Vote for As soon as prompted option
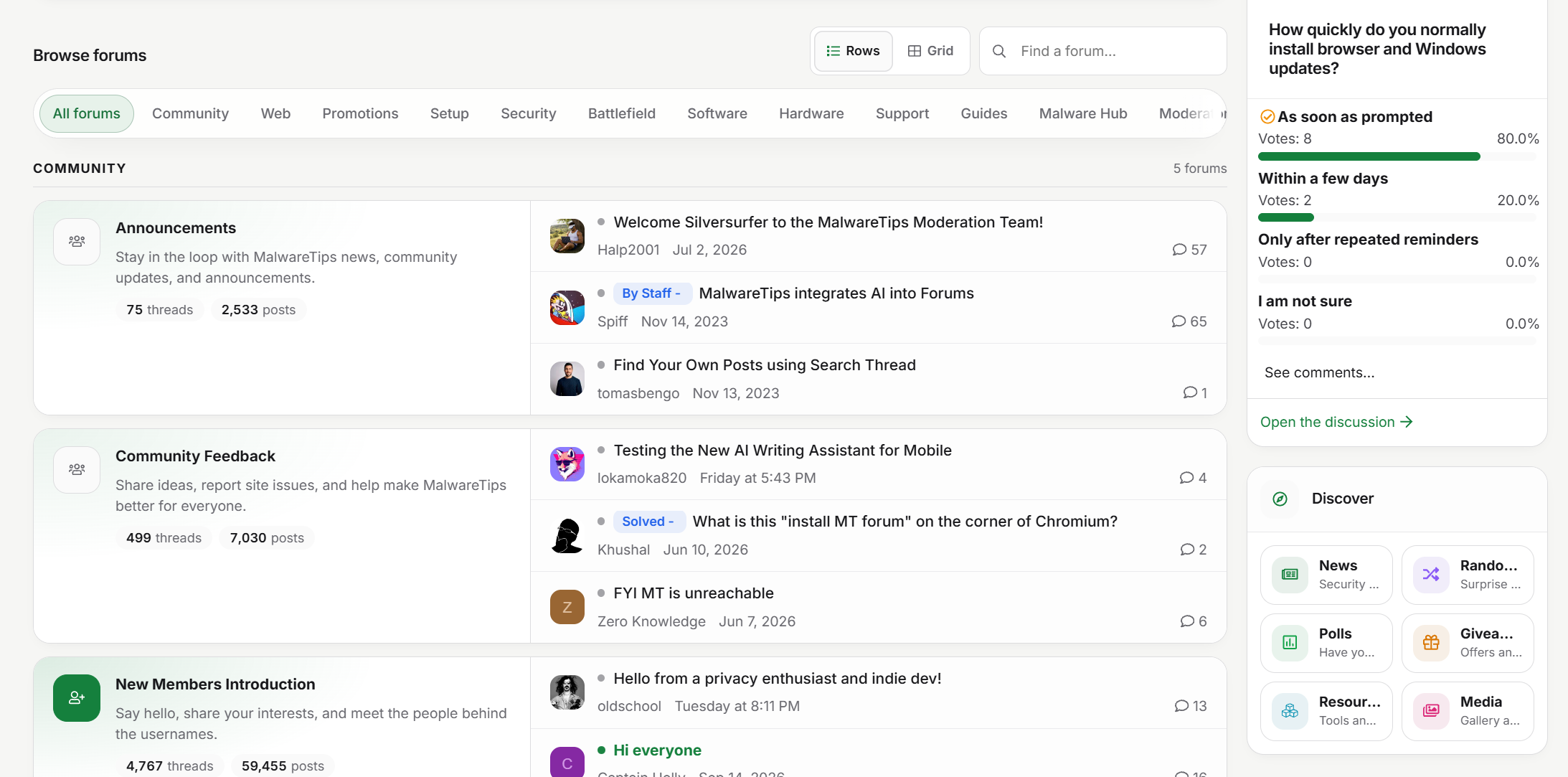 1355,116
